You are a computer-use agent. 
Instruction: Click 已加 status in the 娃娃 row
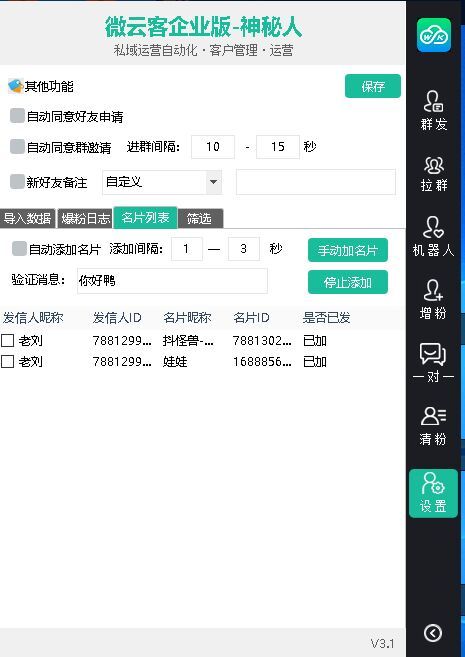pyautogui.click(x=315, y=362)
